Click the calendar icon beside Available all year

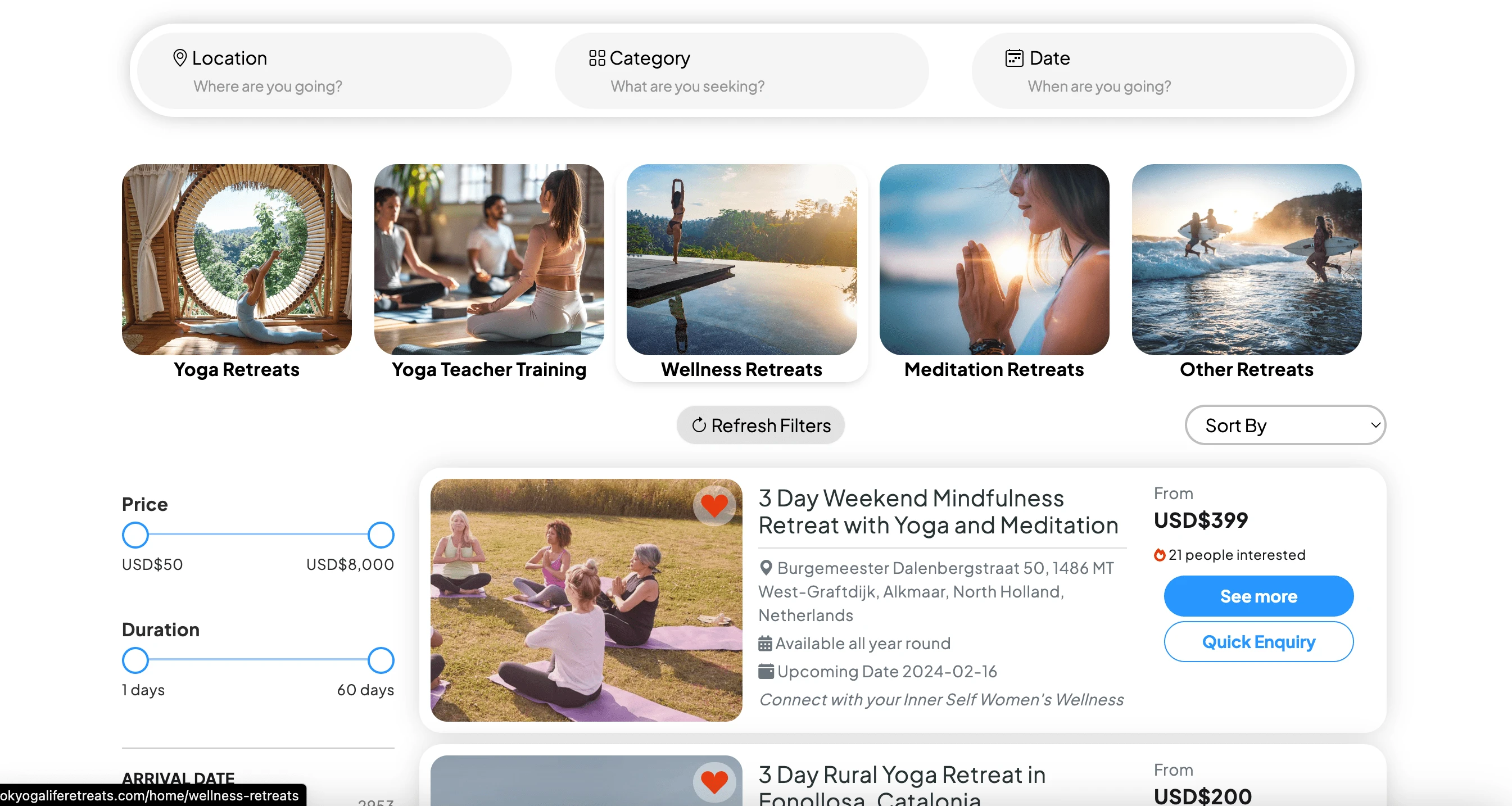765,644
